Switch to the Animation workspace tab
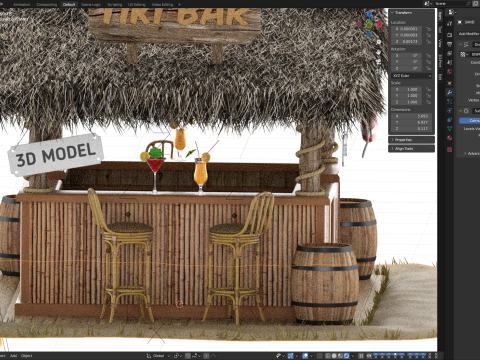Screen dimensions: 480x360 tap(22, 4)
